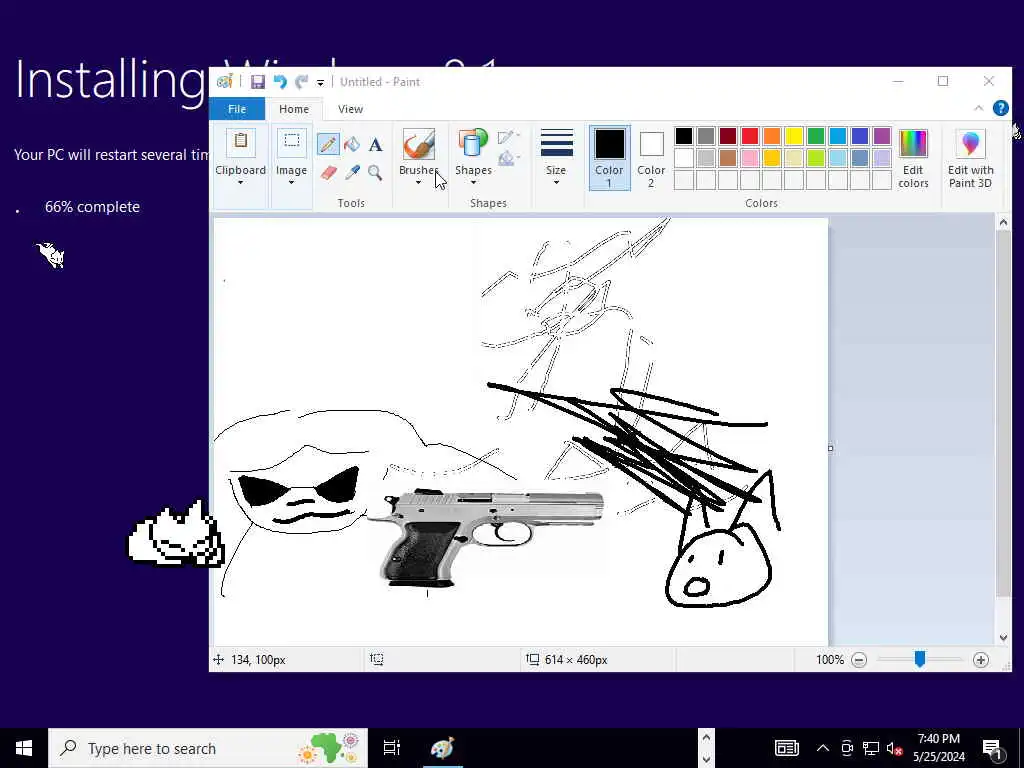Select the Color picker eyedropper tool
The width and height of the screenshot is (1024, 768).
pos(352,172)
